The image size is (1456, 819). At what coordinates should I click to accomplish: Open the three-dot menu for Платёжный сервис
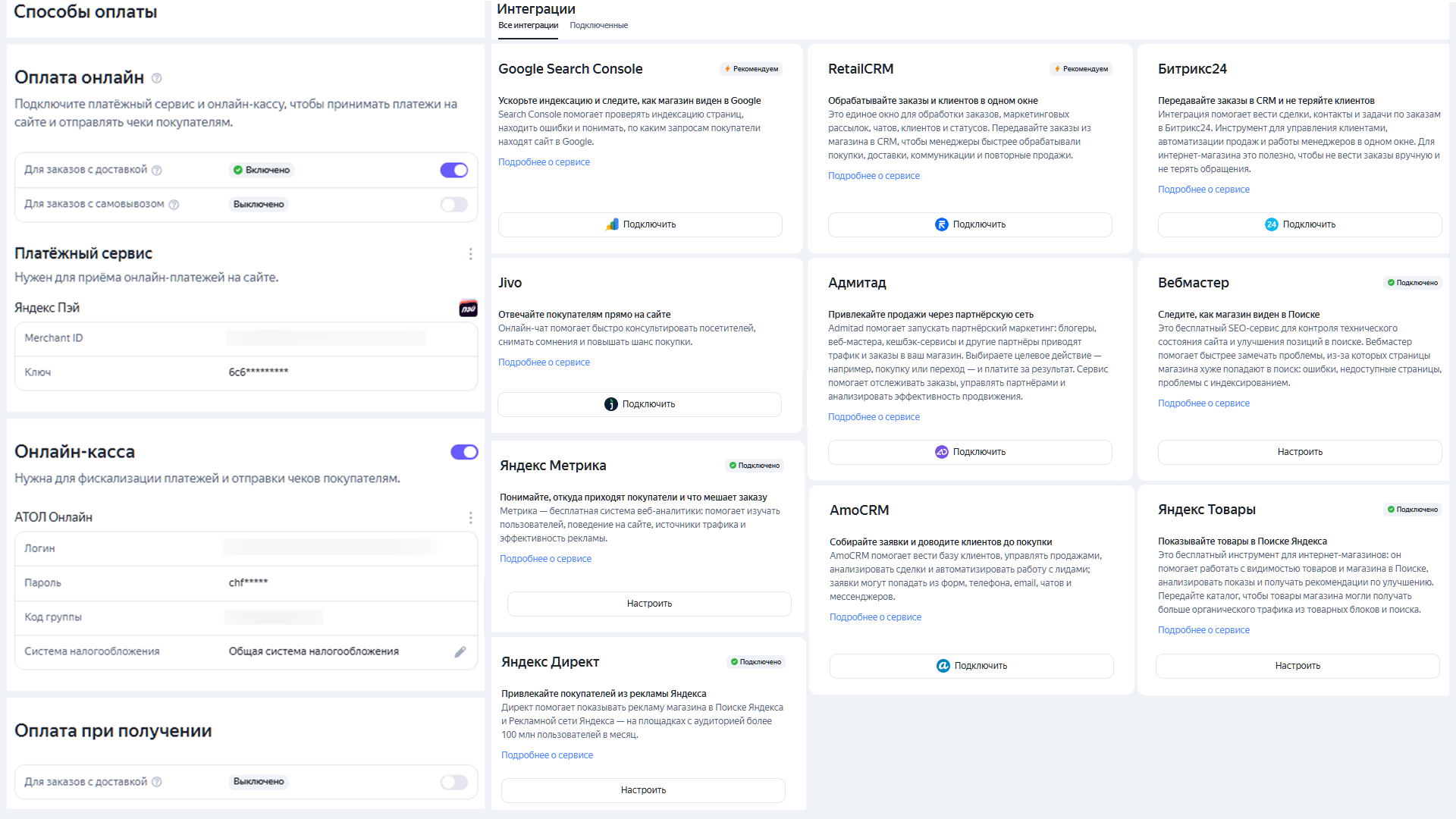[470, 254]
